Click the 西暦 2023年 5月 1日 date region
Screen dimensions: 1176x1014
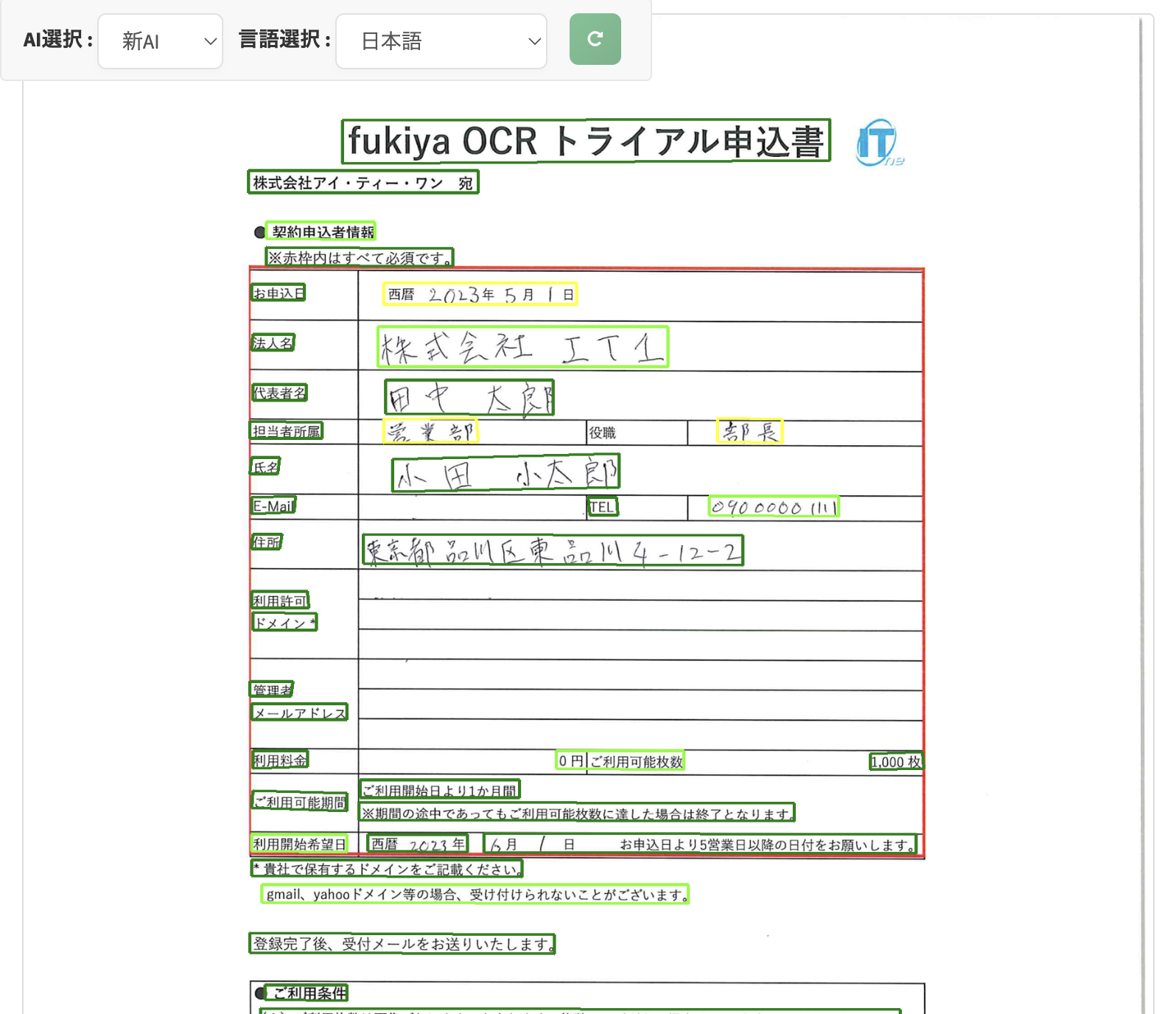tap(480, 294)
